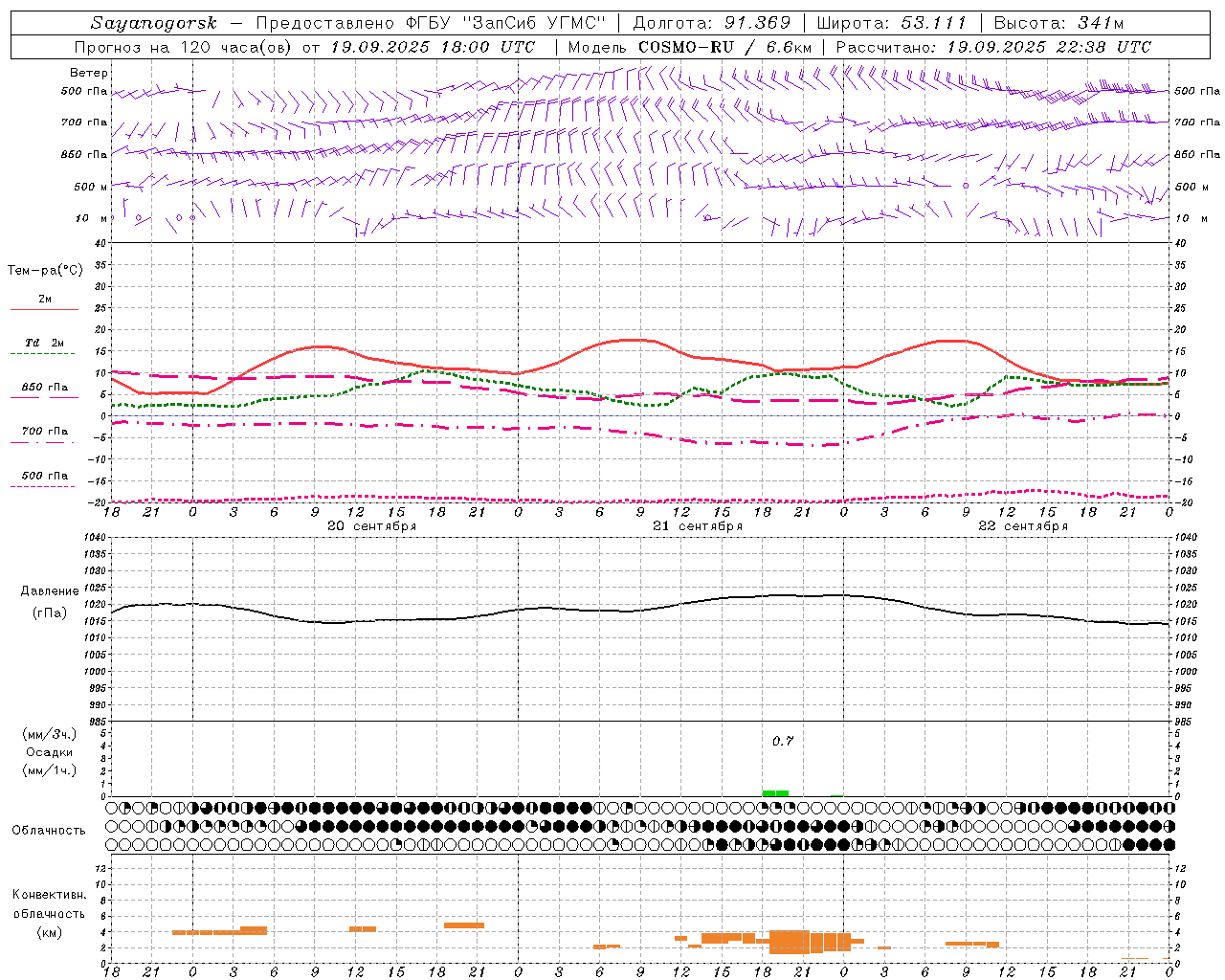
Task: Click the green precipitation bar
Action: (x=775, y=792)
